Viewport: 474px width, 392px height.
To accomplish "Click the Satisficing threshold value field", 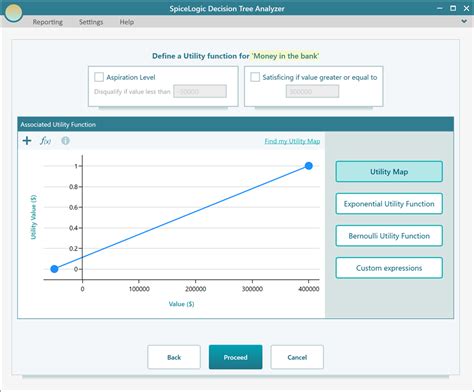I will [x=312, y=91].
